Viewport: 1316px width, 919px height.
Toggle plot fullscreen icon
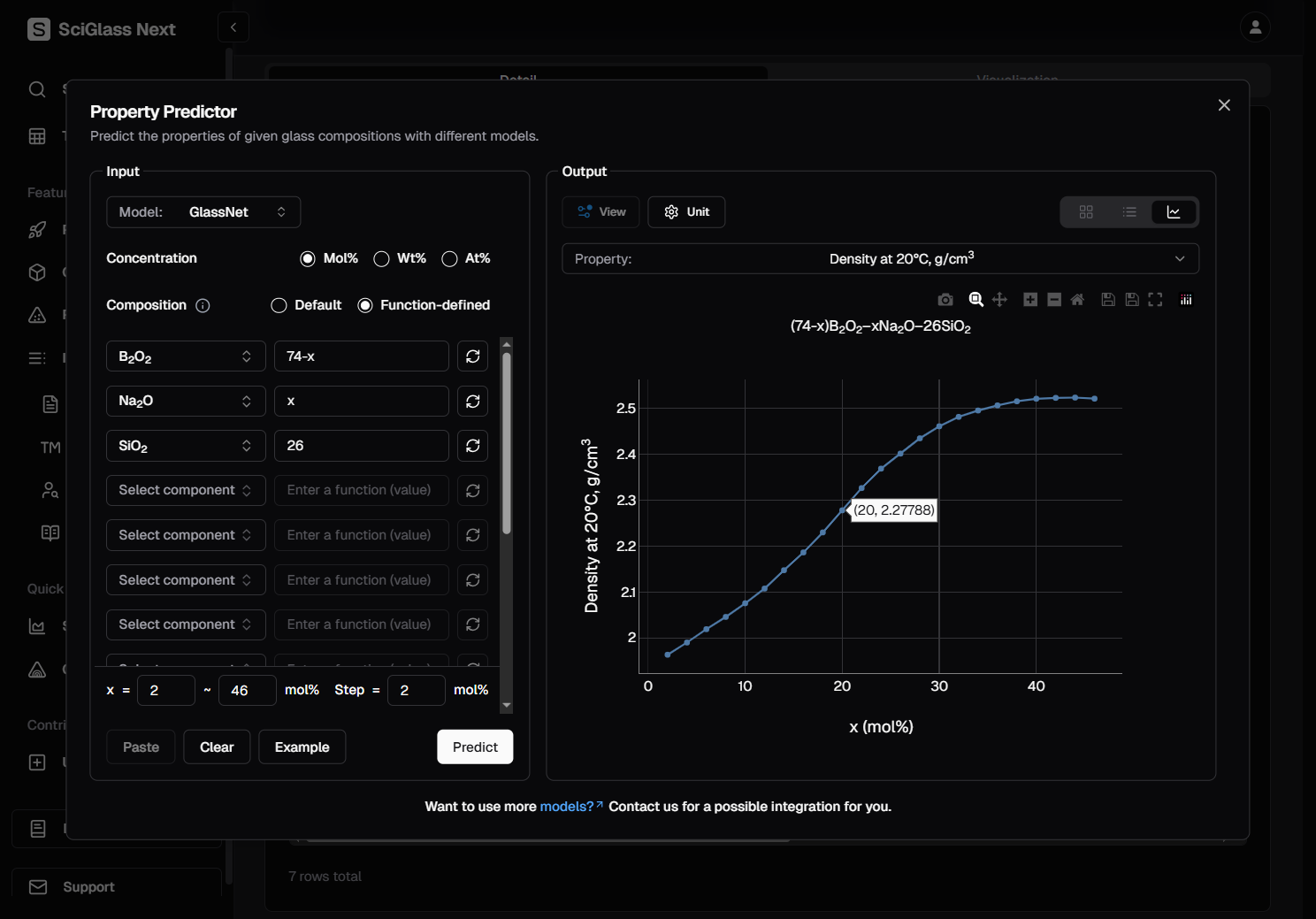coord(1155,300)
